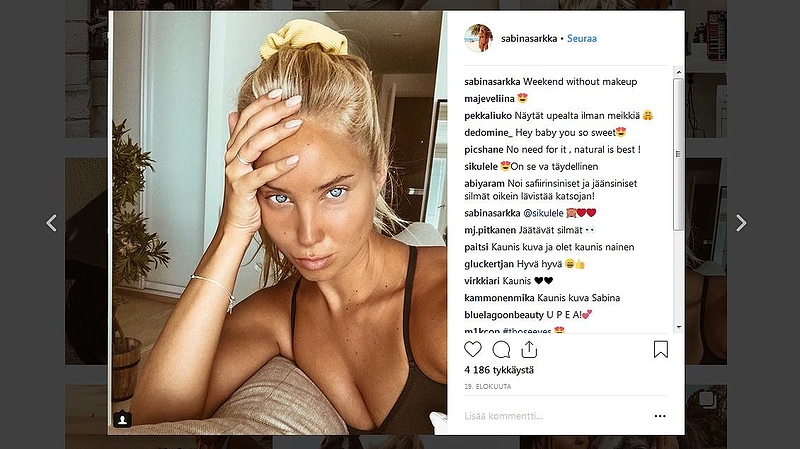Open the @sikulele mention link
800x449 pixels.
[543, 213]
